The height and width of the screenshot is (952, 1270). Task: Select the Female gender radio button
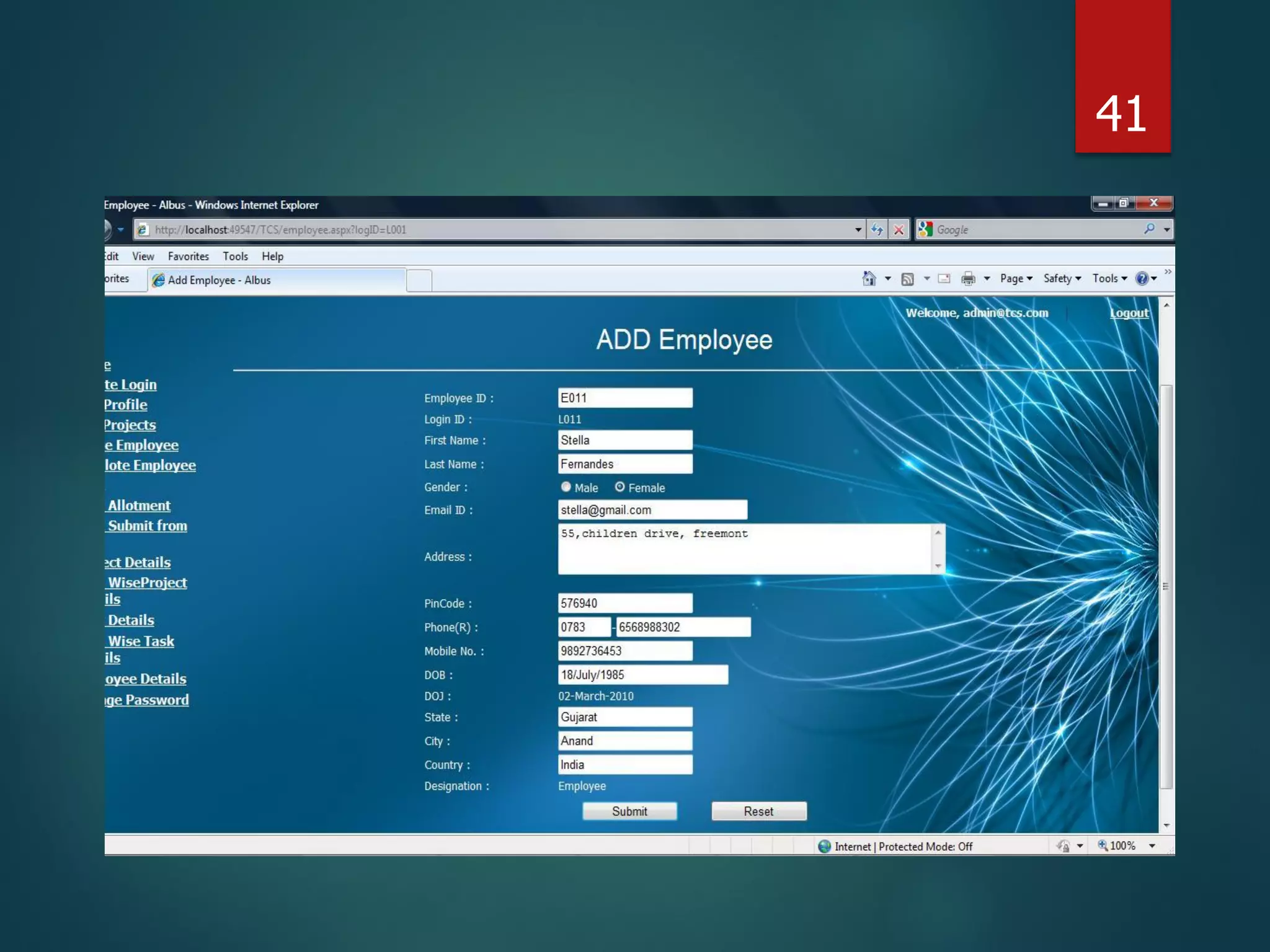[x=619, y=487]
